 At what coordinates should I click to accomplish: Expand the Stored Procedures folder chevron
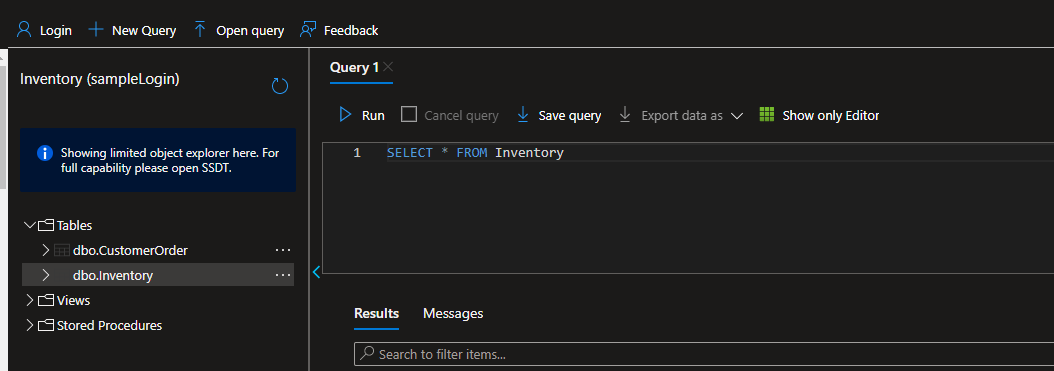pos(30,325)
